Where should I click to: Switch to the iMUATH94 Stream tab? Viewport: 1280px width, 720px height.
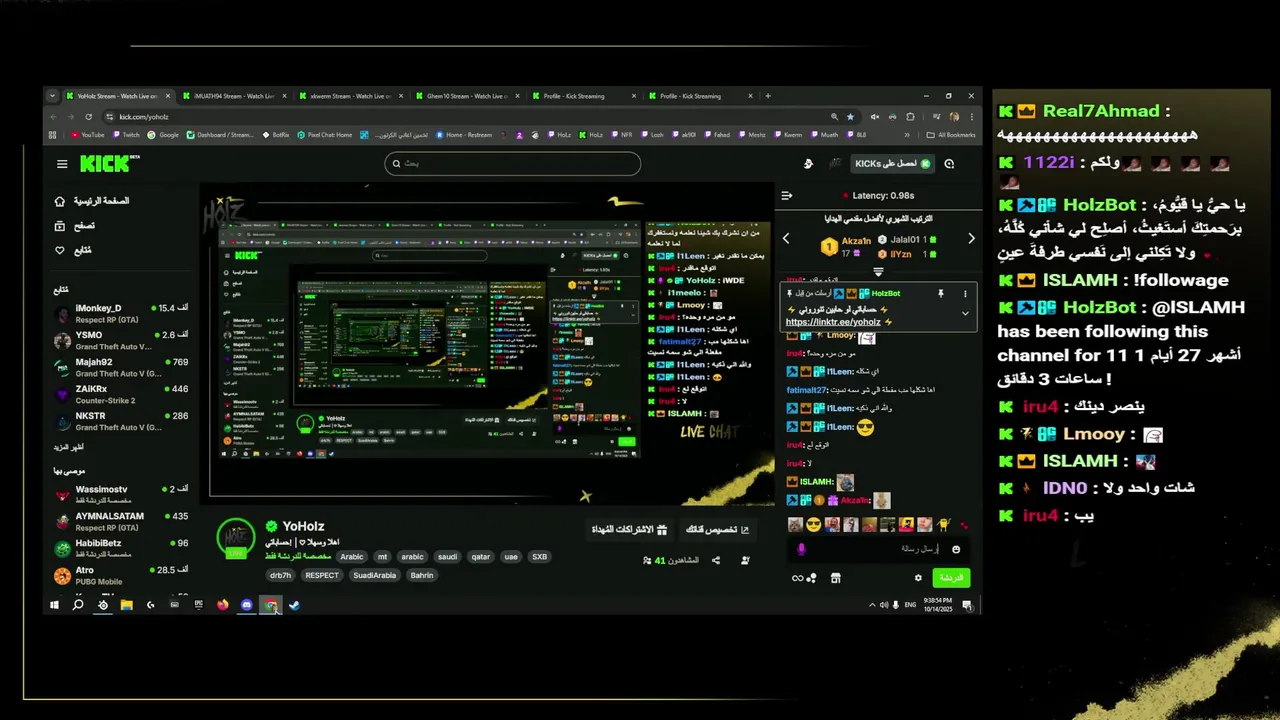tap(233, 96)
